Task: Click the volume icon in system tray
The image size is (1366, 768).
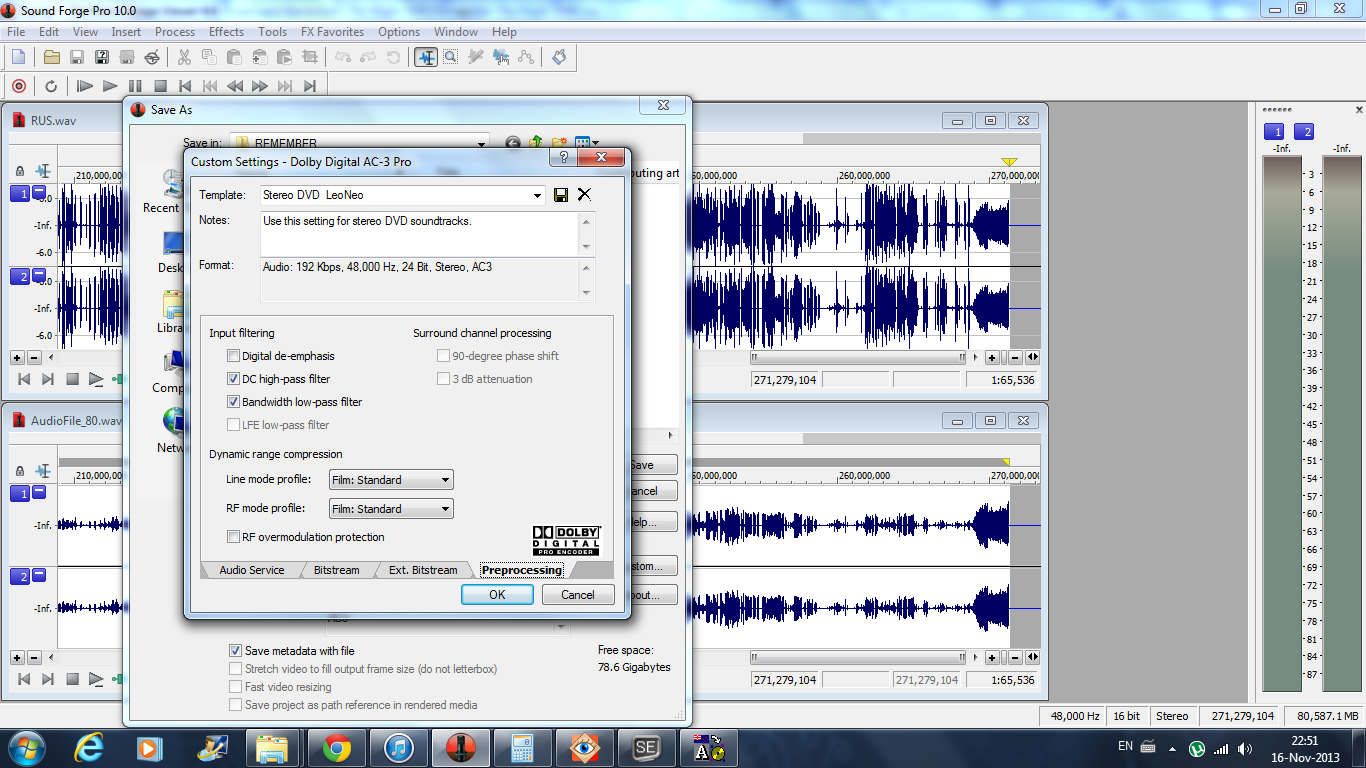Action: pos(1245,748)
